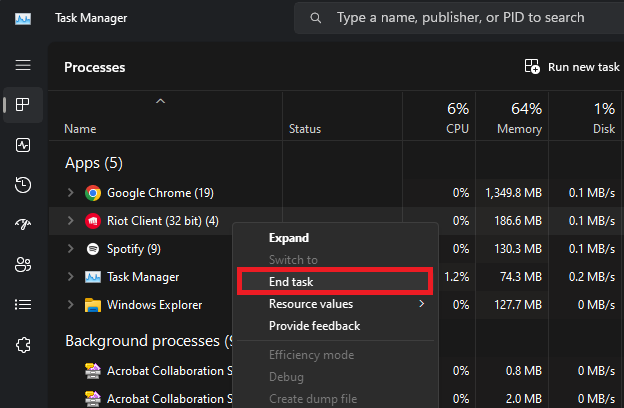624x408 pixels.
Task: Click the 186.6 MB memory value
Action: (518, 221)
